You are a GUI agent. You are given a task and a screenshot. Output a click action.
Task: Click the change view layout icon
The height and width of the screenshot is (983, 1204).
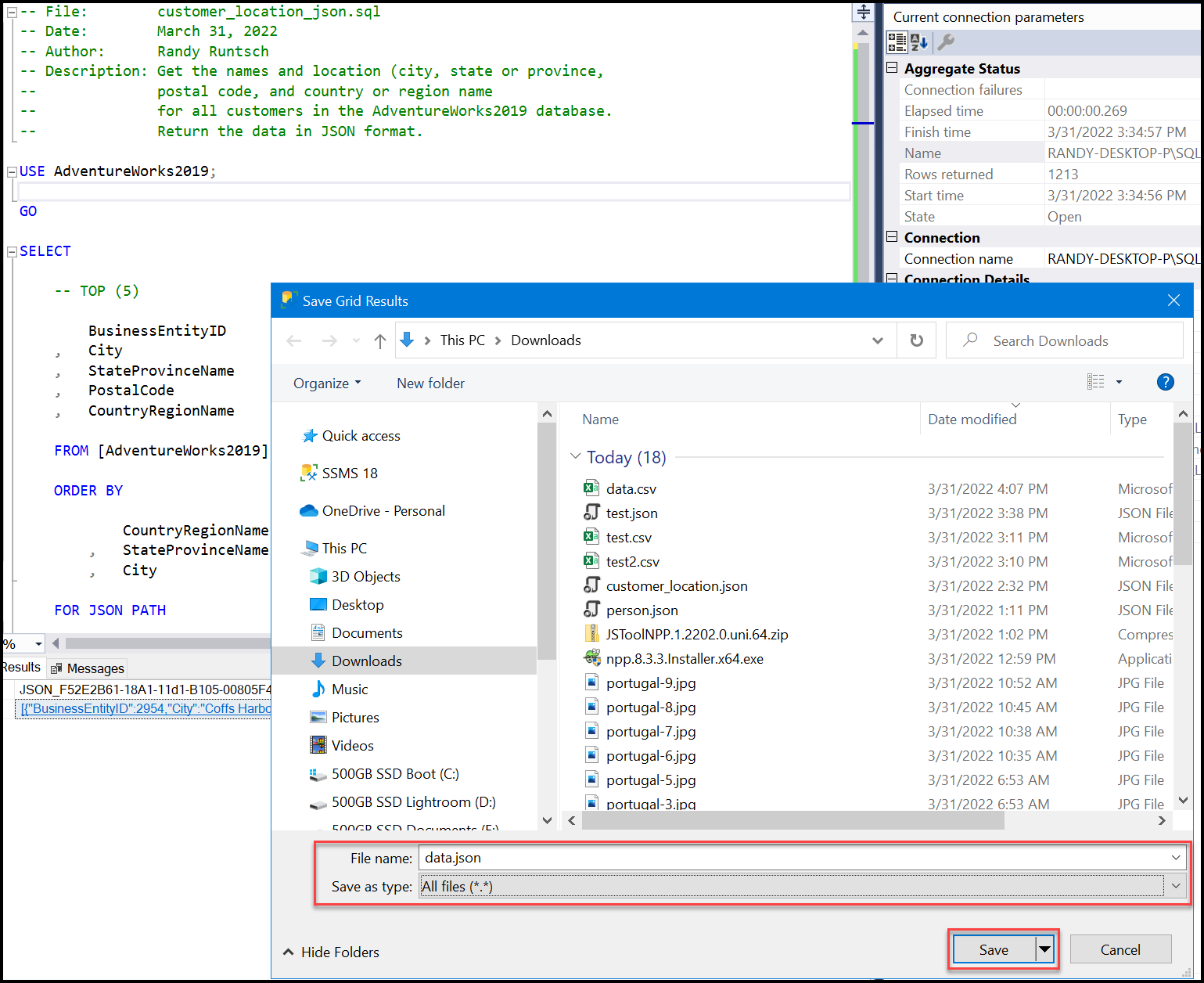click(1096, 382)
